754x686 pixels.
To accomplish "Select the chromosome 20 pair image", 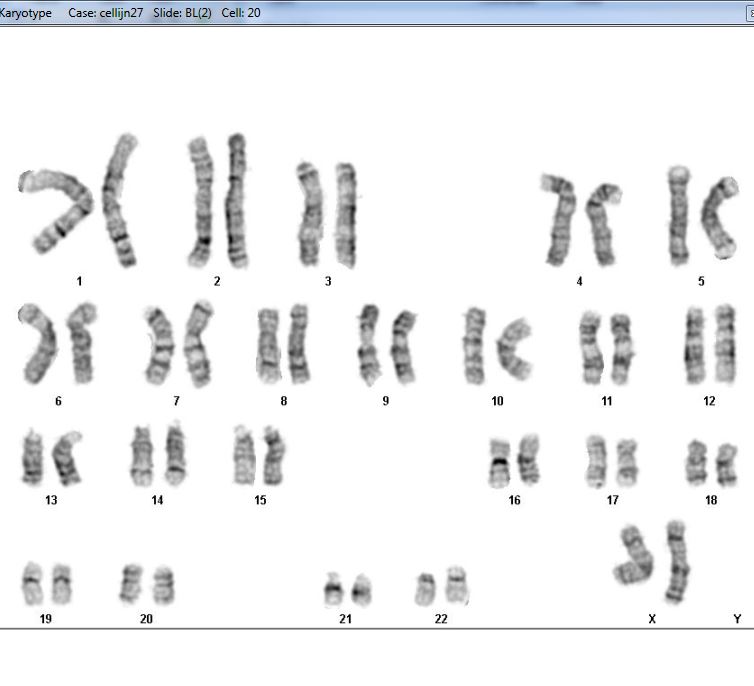I will pyautogui.click(x=147, y=584).
